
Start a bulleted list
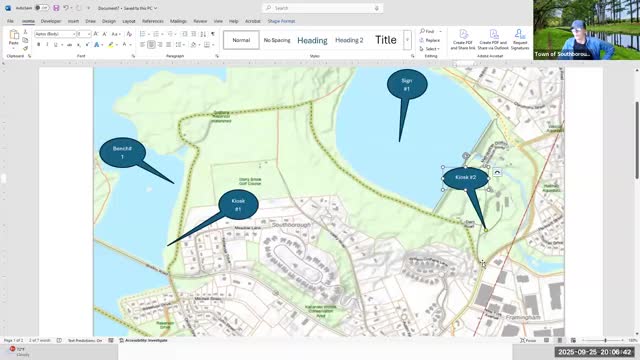[x=142, y=34]
